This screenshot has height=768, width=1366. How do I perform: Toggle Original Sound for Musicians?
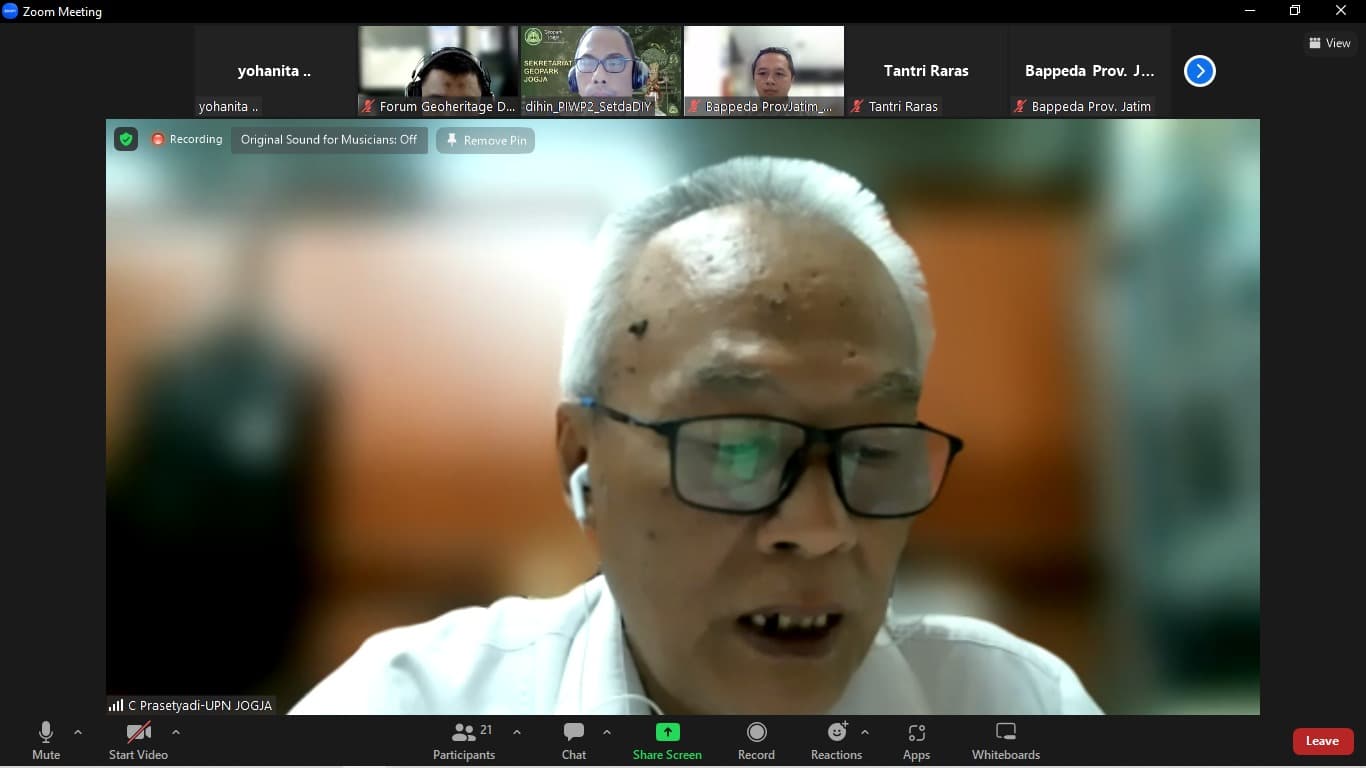tap(329, 140)
